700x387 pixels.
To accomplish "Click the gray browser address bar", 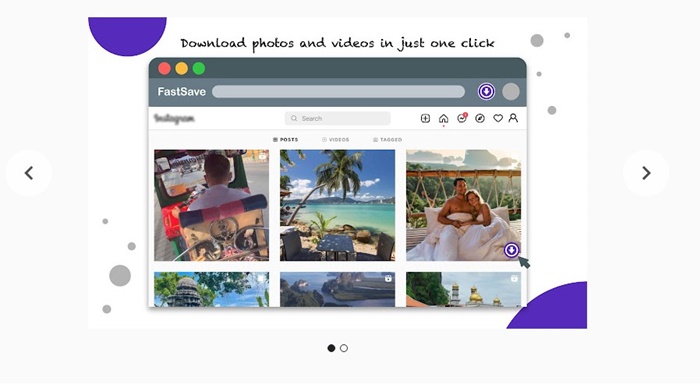I will pos(338,92).
